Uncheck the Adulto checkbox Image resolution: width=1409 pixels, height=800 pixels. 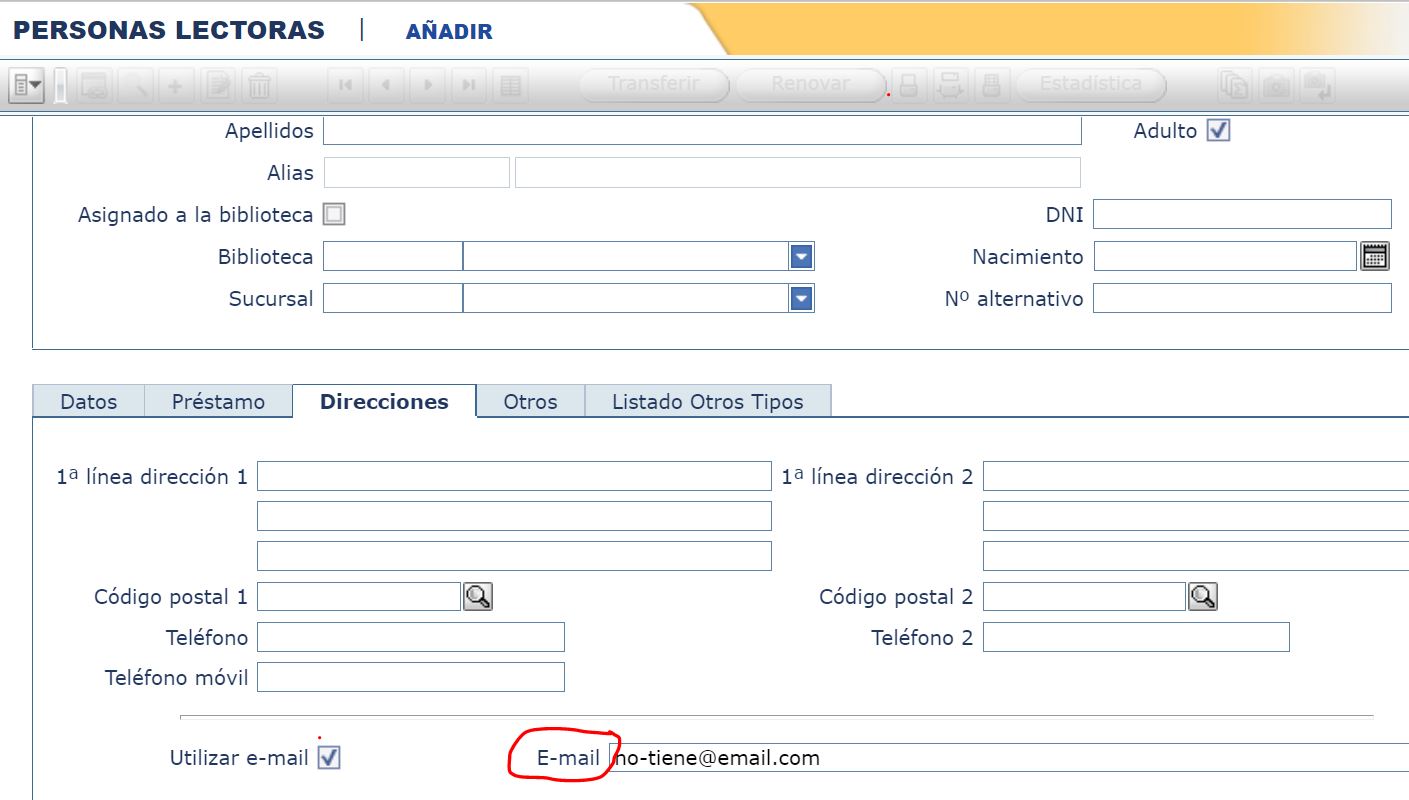[1218, 131]
